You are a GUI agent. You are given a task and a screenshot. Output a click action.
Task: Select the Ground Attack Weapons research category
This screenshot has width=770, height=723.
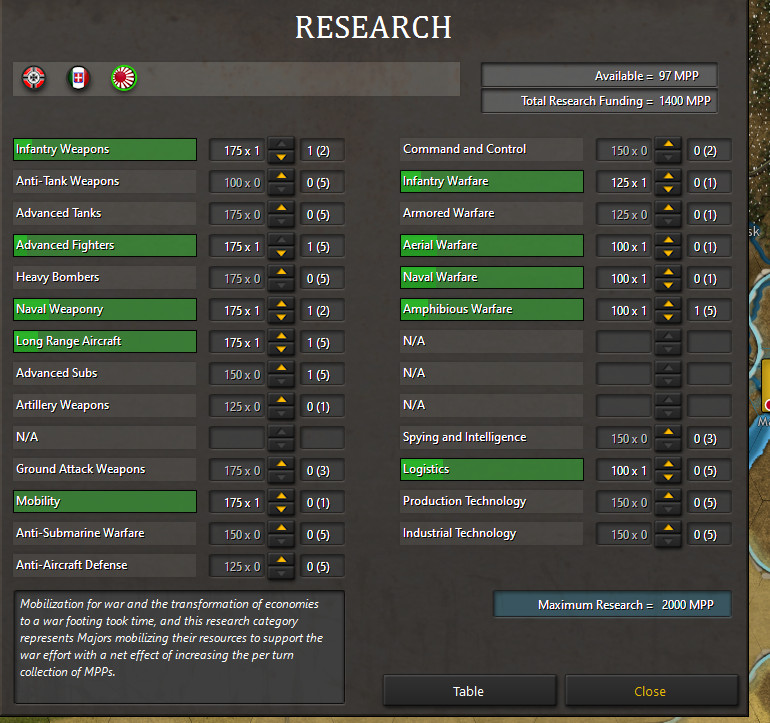pyautogui.click(x=105, y=469)
